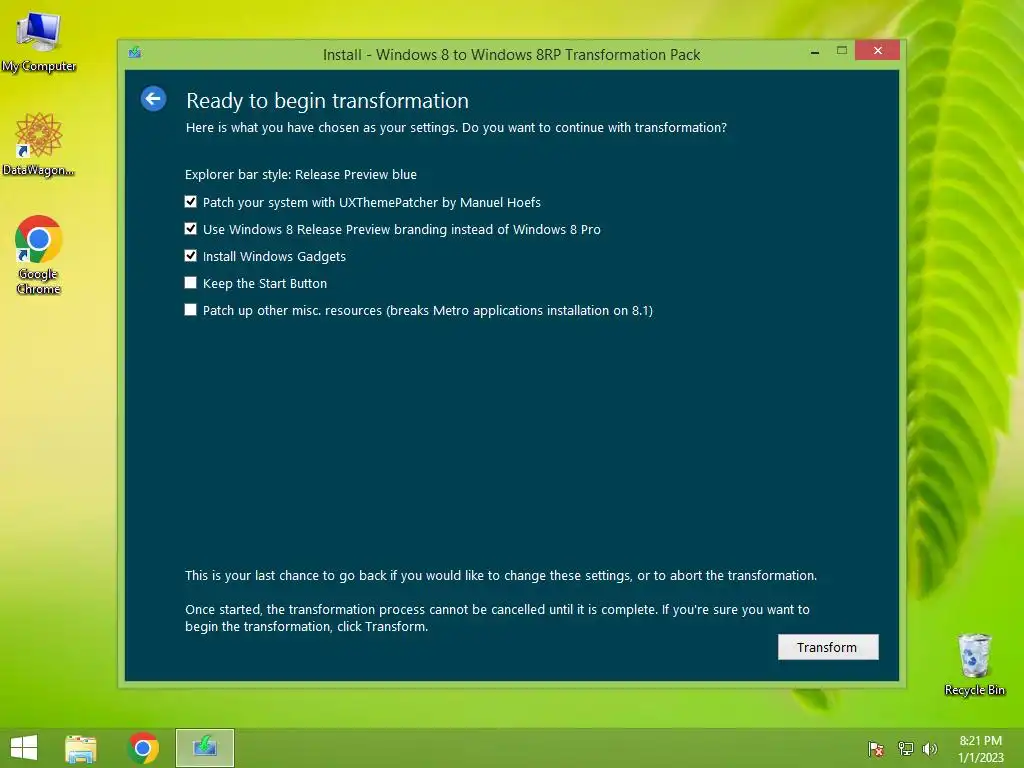Open File Explorer from the taskbar
Viewport: 1024px width, 768px height.
coord(80,748)
